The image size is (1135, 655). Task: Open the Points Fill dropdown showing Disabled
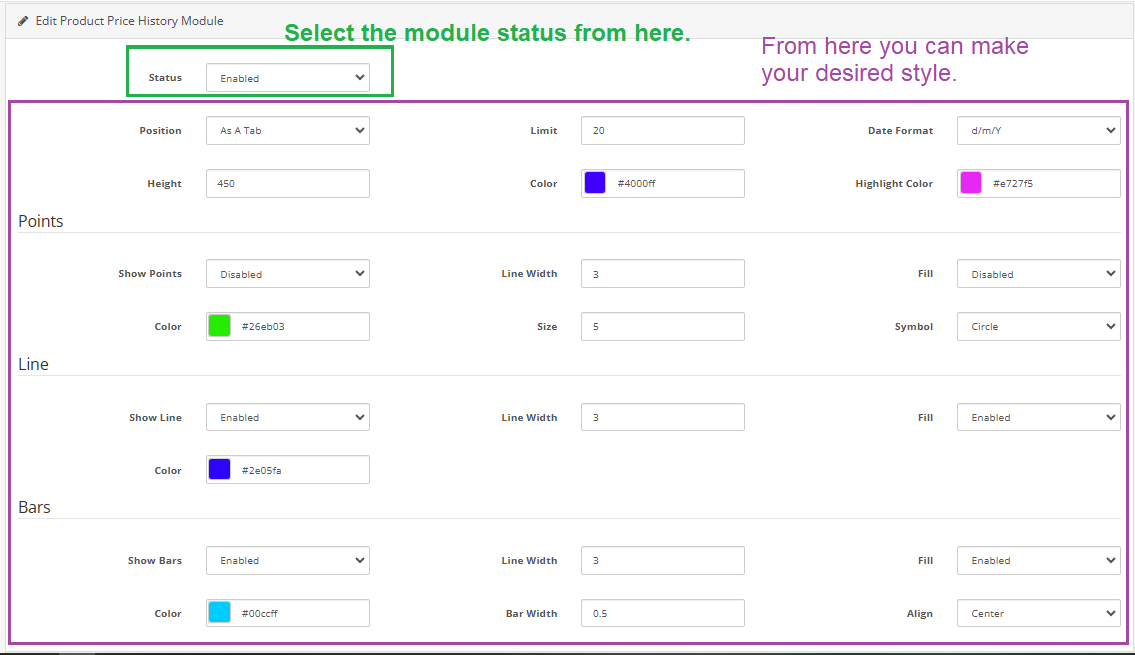(x=1038, y=274)
